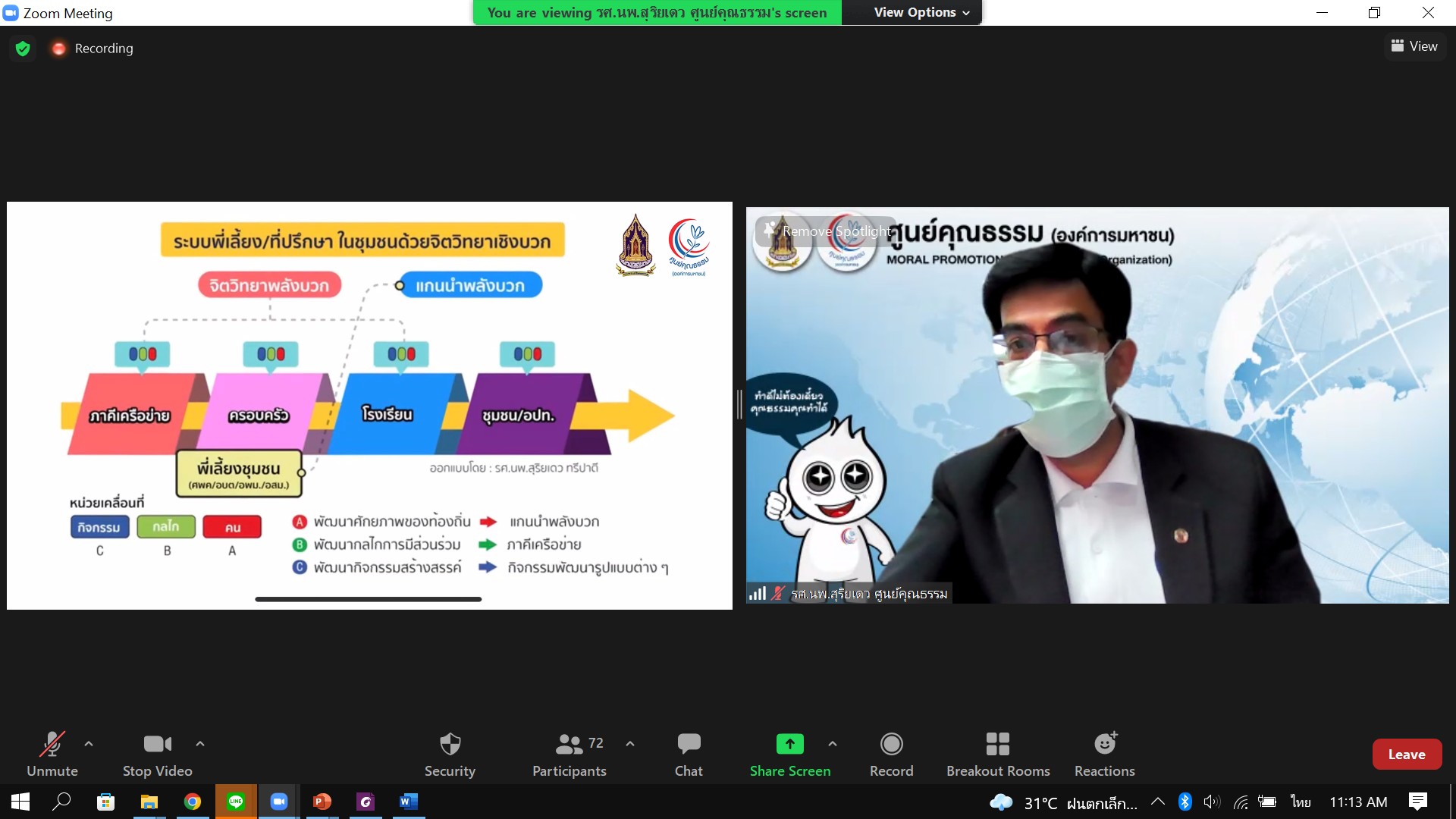1456x819 pixels.
Task: Open video options arrow next to Stop Video
Action: click(200, 744)
